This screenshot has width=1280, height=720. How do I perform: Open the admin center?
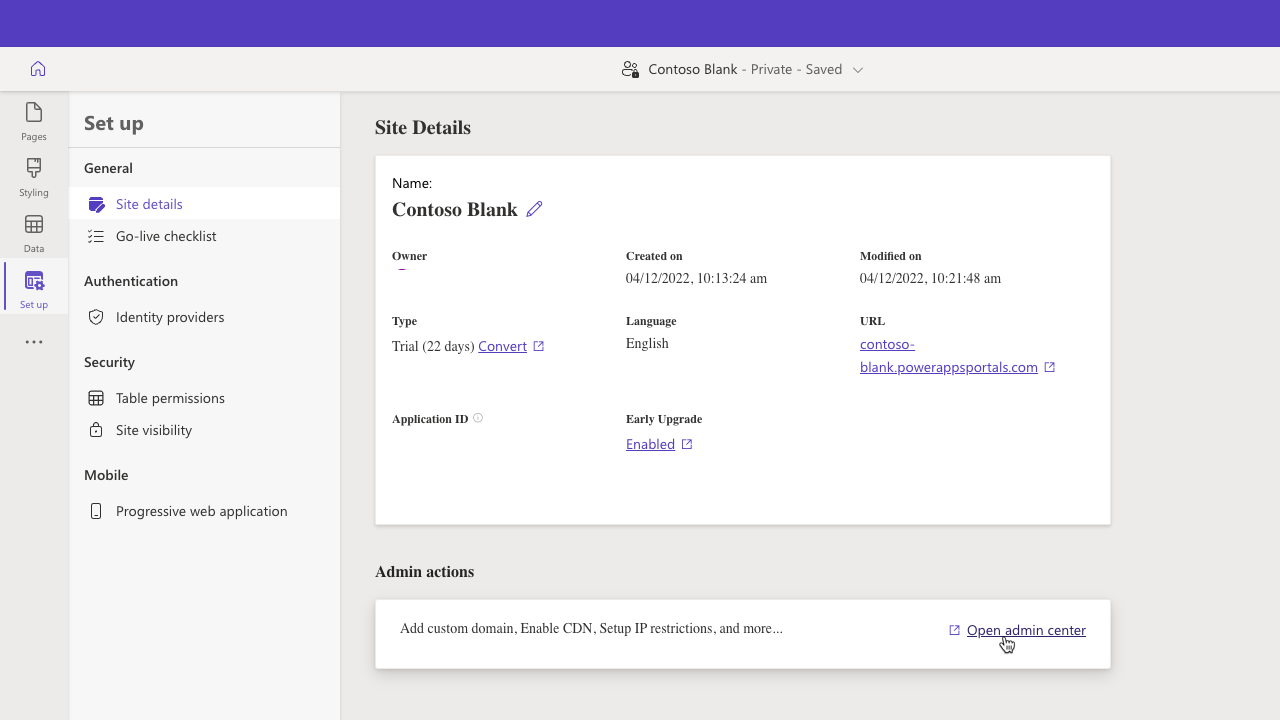(1026, 630)
